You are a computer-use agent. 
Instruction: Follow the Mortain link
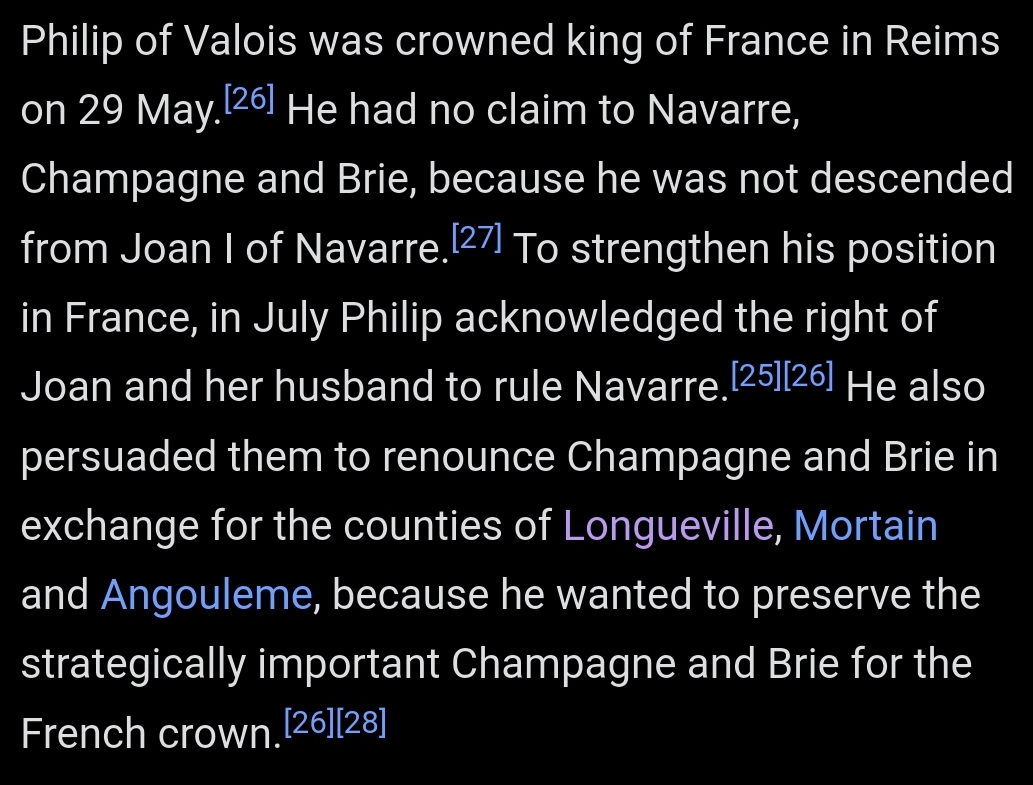pyautogui.click(x=866, y=525)
